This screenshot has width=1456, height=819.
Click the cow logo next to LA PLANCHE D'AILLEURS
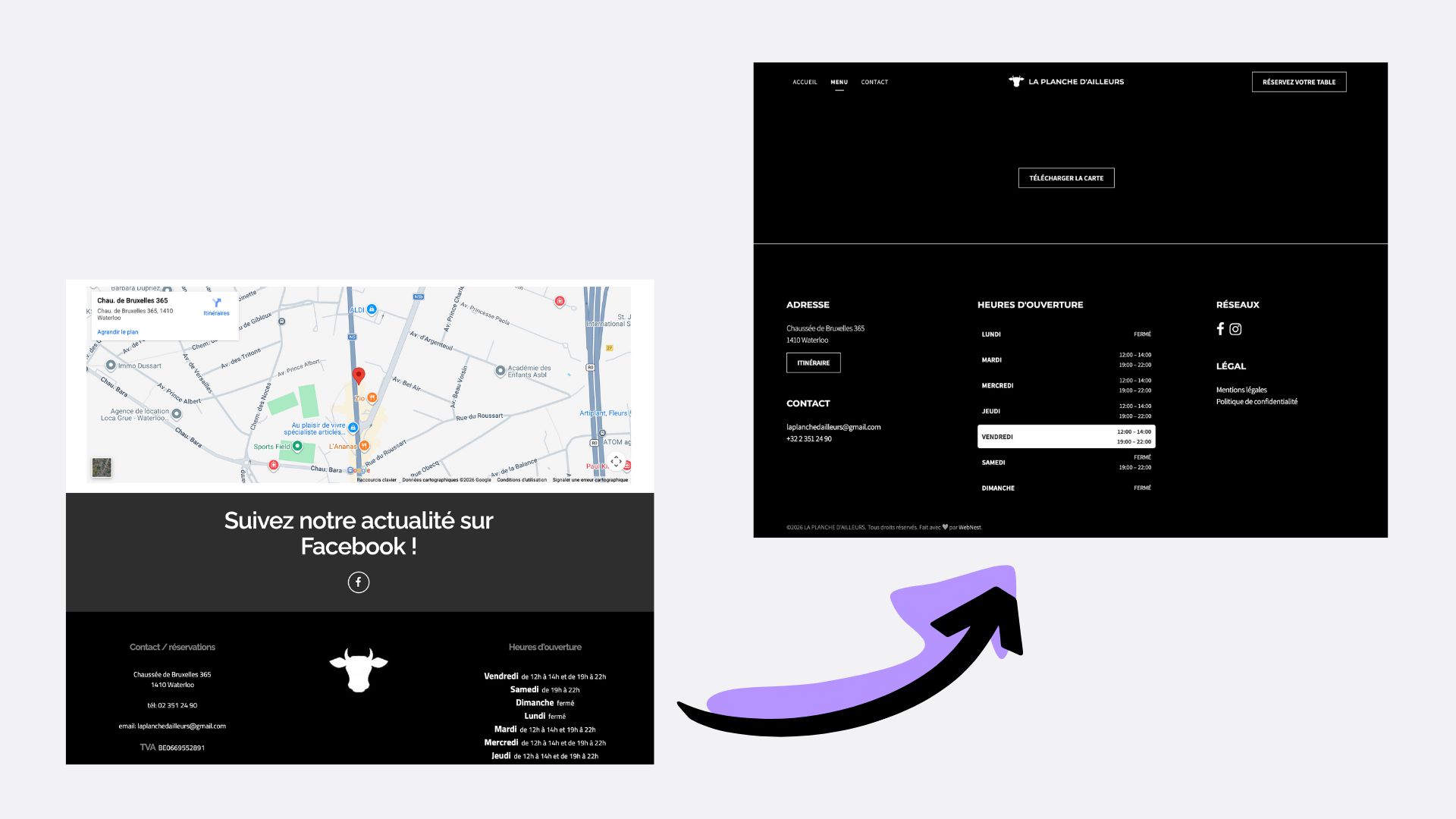1016,81
